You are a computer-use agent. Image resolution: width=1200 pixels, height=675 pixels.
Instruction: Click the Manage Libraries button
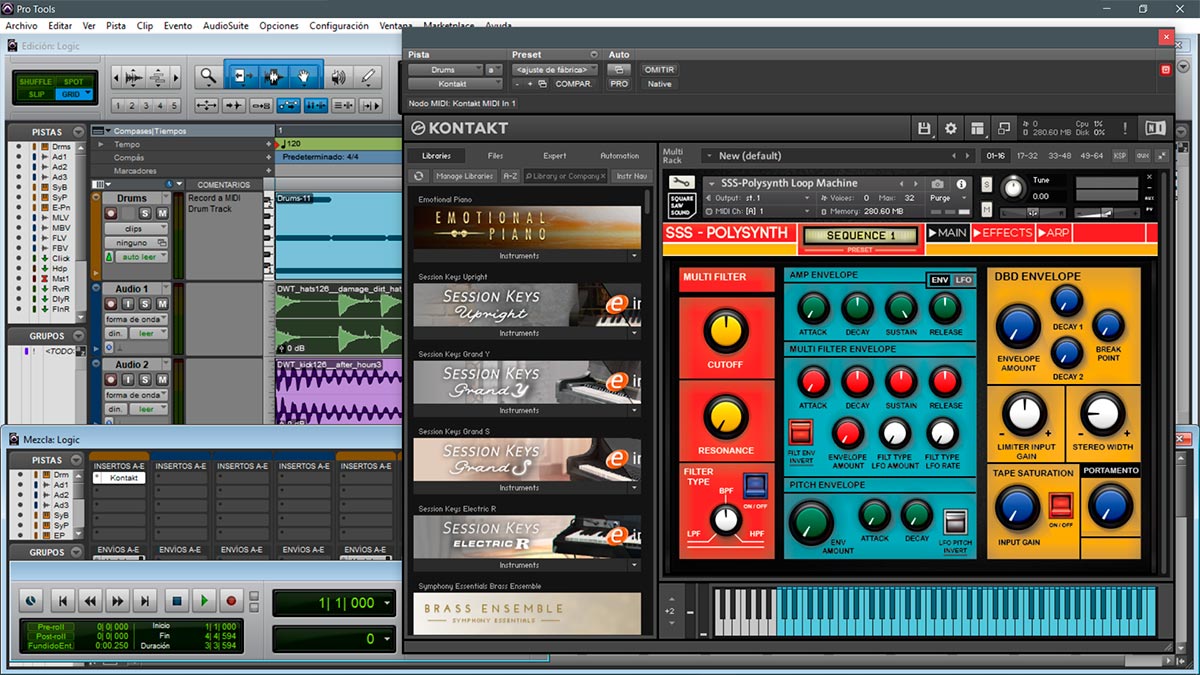(x=464, y=176)
